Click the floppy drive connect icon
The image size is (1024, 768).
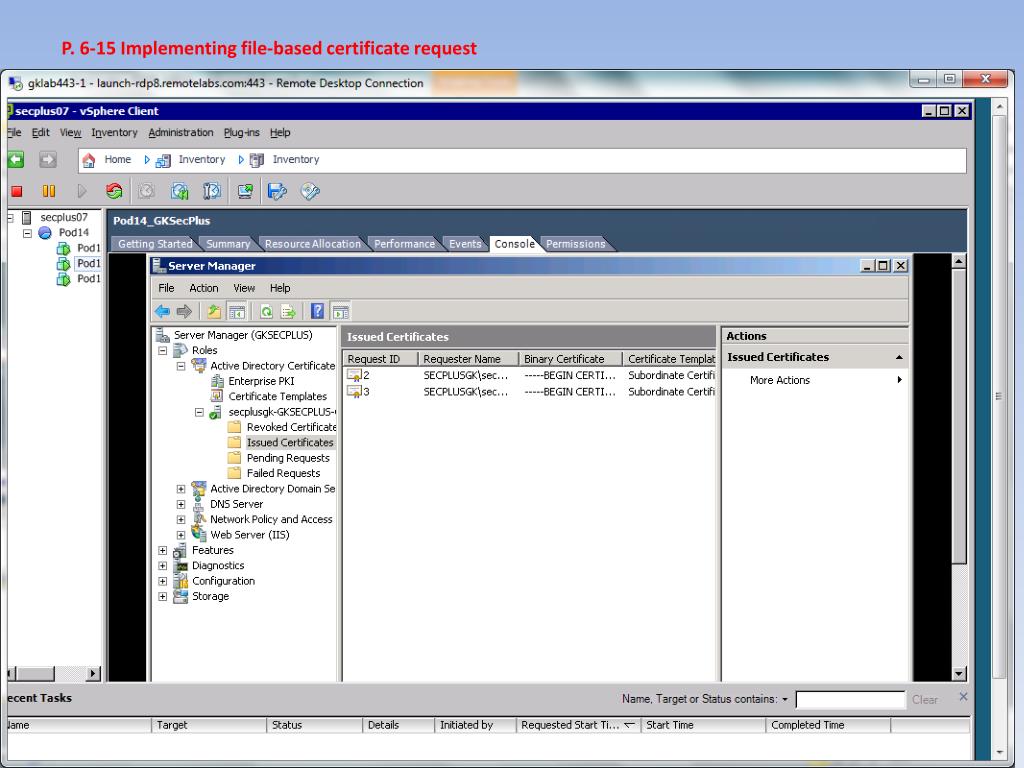tap(278, 191)
